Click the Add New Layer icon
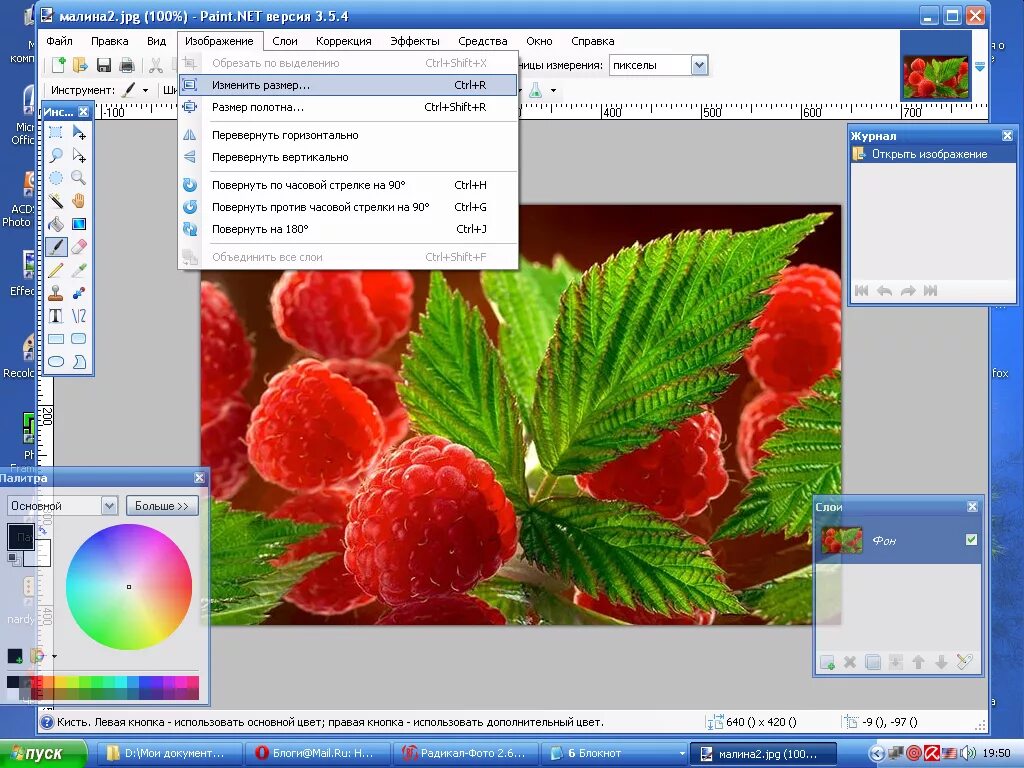Screen dimensions: 1024x768 [x=827, y=662]
